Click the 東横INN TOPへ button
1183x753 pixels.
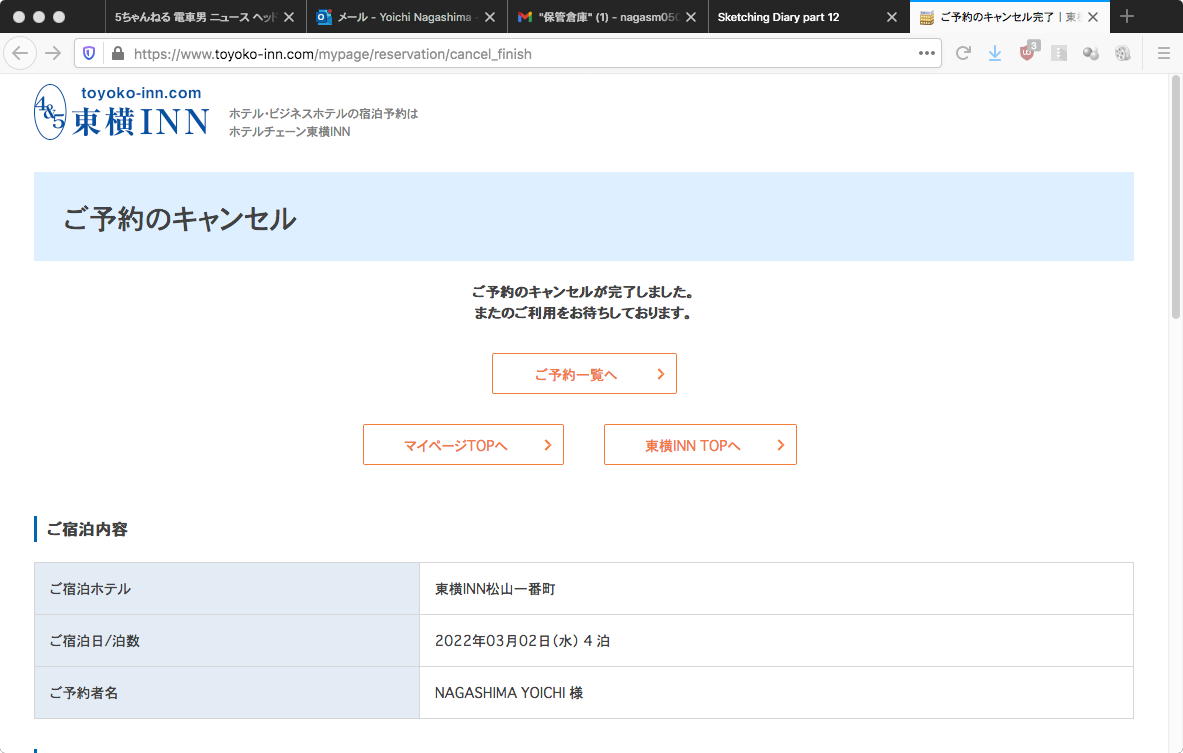click(x=700, y=444)
